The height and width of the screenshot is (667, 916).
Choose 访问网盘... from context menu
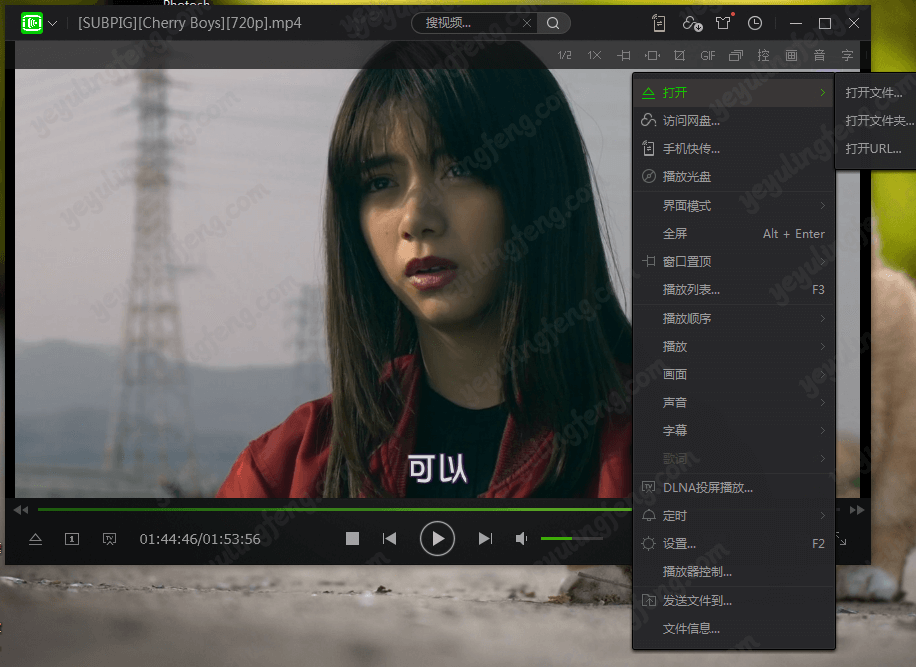point(734,120)
